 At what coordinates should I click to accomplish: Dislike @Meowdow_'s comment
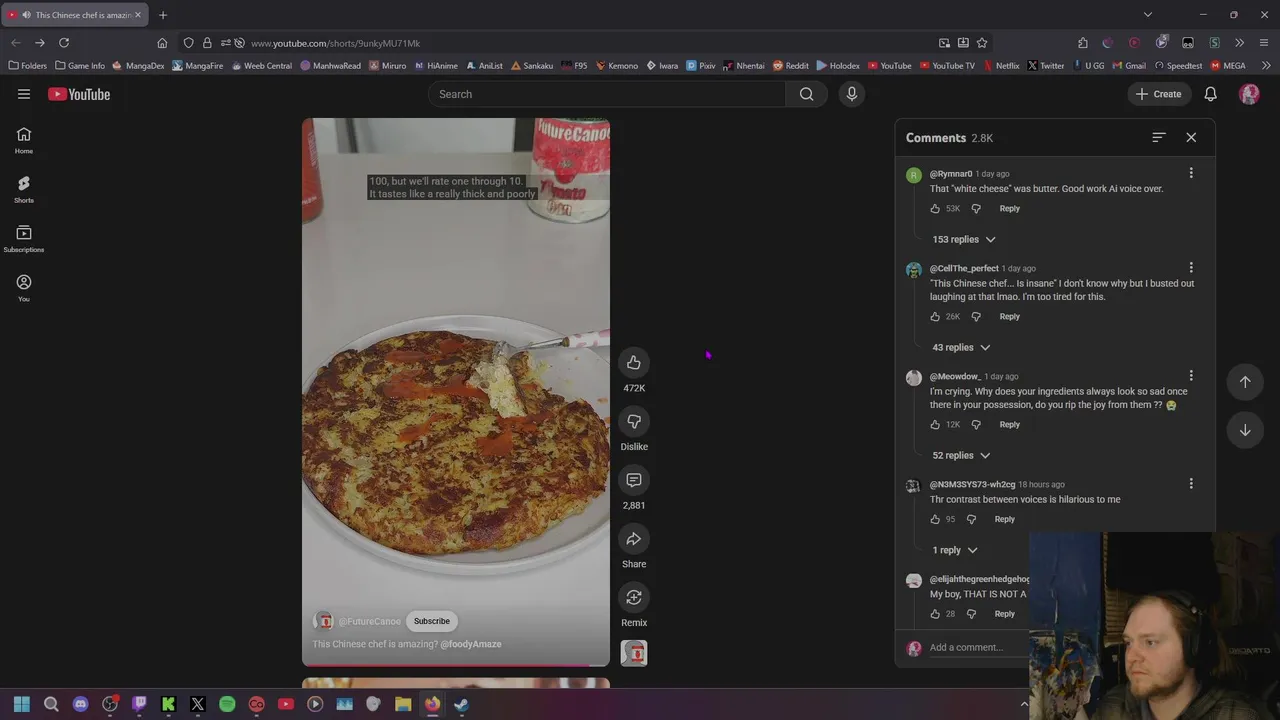(x=976, y=424)
